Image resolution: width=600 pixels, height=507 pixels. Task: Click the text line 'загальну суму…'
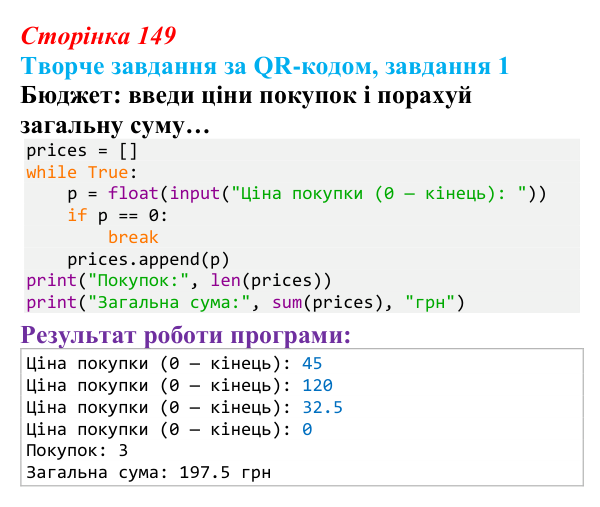pyautogui.click(x=115, y=125)
